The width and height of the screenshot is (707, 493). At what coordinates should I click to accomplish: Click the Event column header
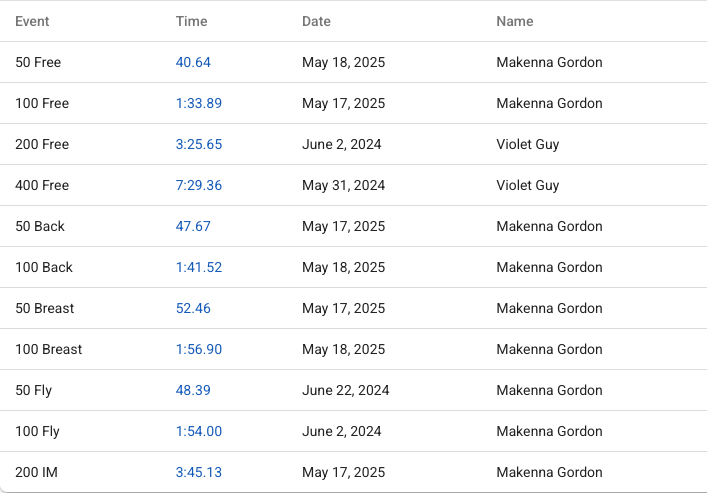pyautogui.click(x=32, y=21)
